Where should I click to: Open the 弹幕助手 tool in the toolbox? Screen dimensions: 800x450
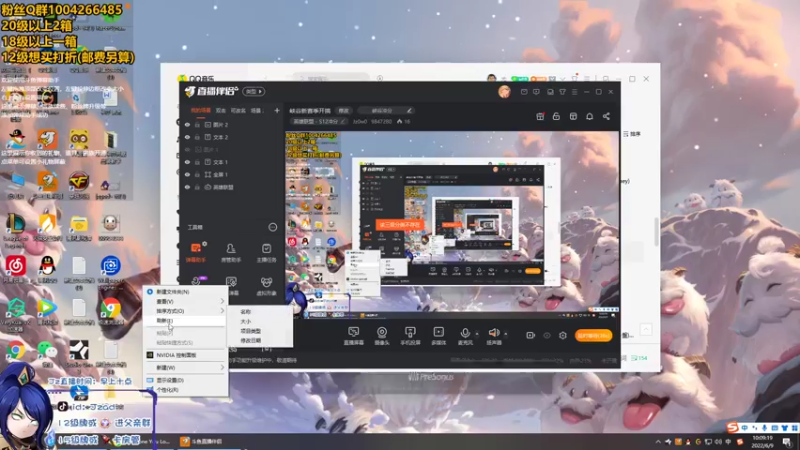click(x=195, y=253)
